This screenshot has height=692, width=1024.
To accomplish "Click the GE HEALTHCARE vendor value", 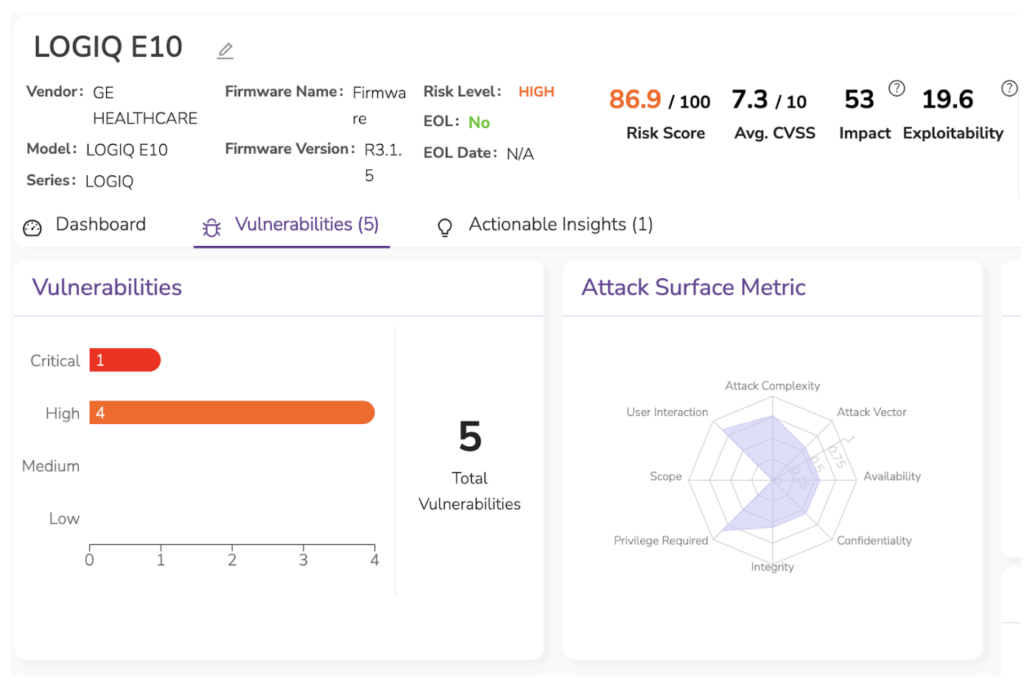I will click(x=145, y=106).
